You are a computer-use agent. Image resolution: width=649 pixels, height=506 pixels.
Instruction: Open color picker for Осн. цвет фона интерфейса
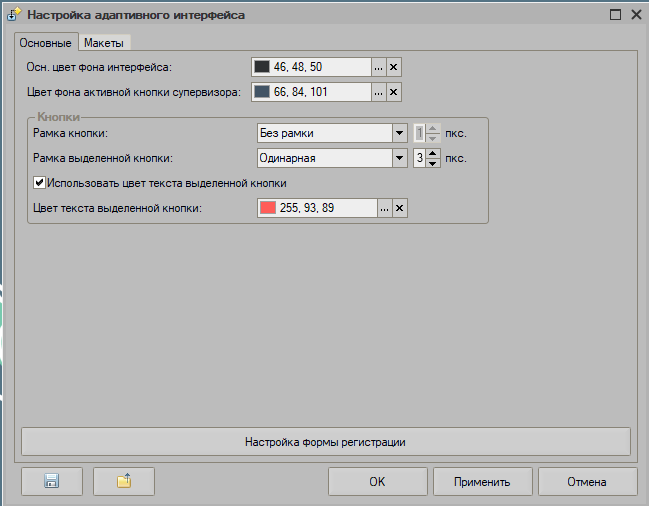pyautogui.click(x=378, y=67)
